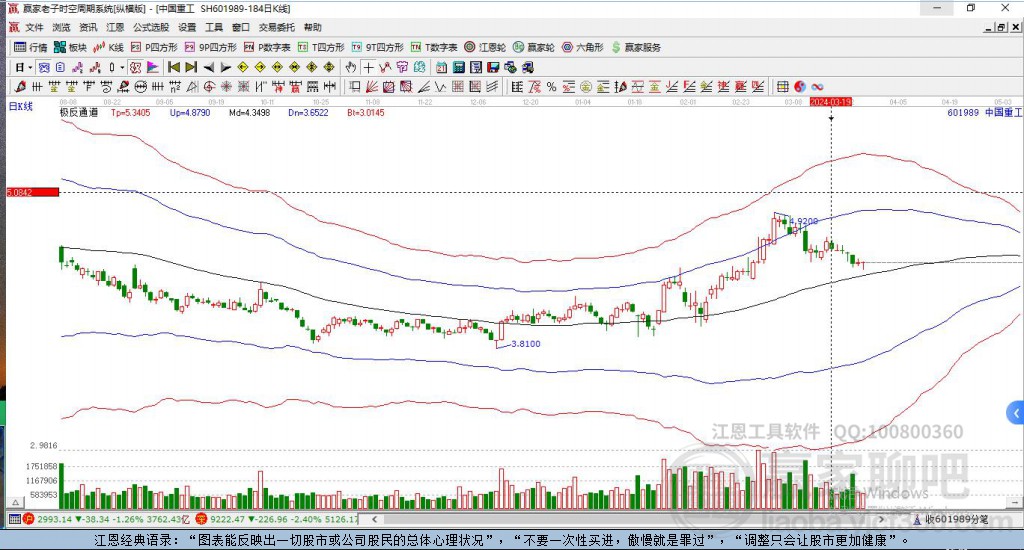Open the 六角形 hexagon tool

582,47
